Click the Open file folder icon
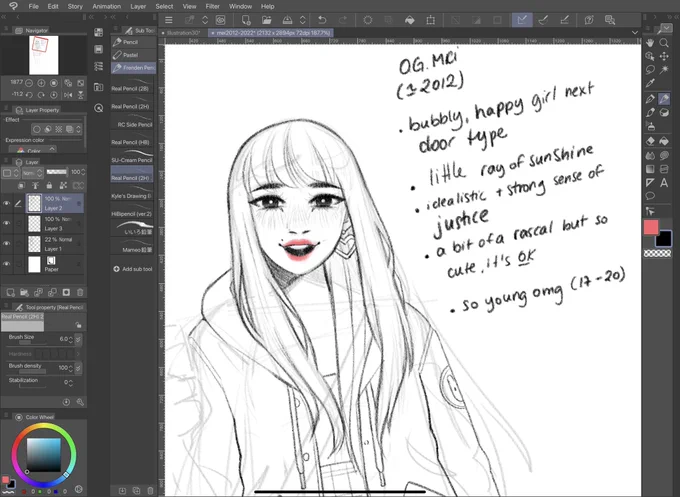This screenshot has width=680, height=497. [266, 20]
